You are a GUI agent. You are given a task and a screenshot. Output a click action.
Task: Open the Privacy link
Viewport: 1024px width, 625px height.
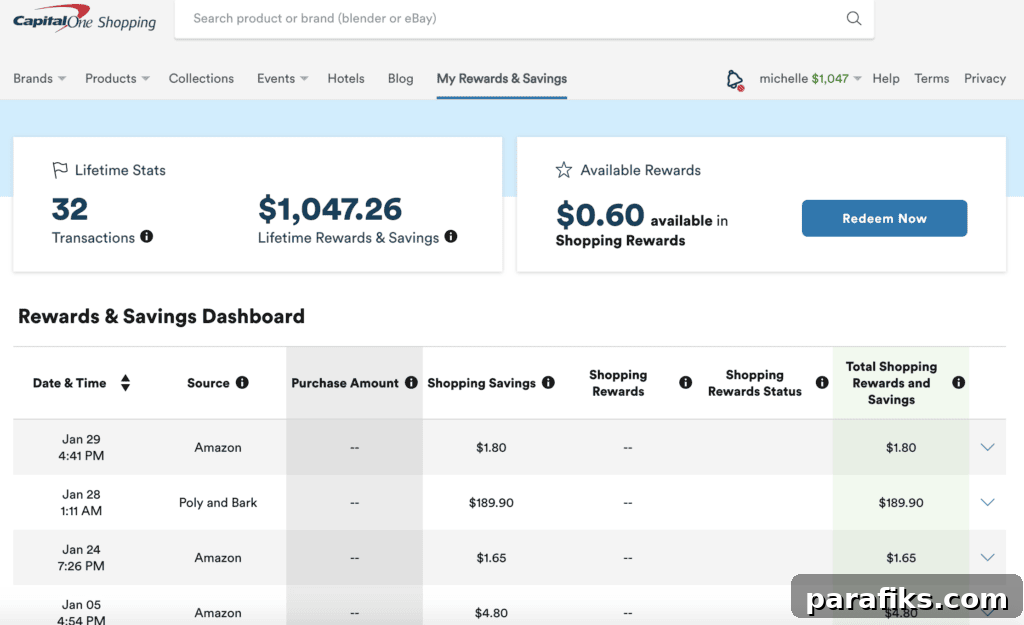[985, 78]
